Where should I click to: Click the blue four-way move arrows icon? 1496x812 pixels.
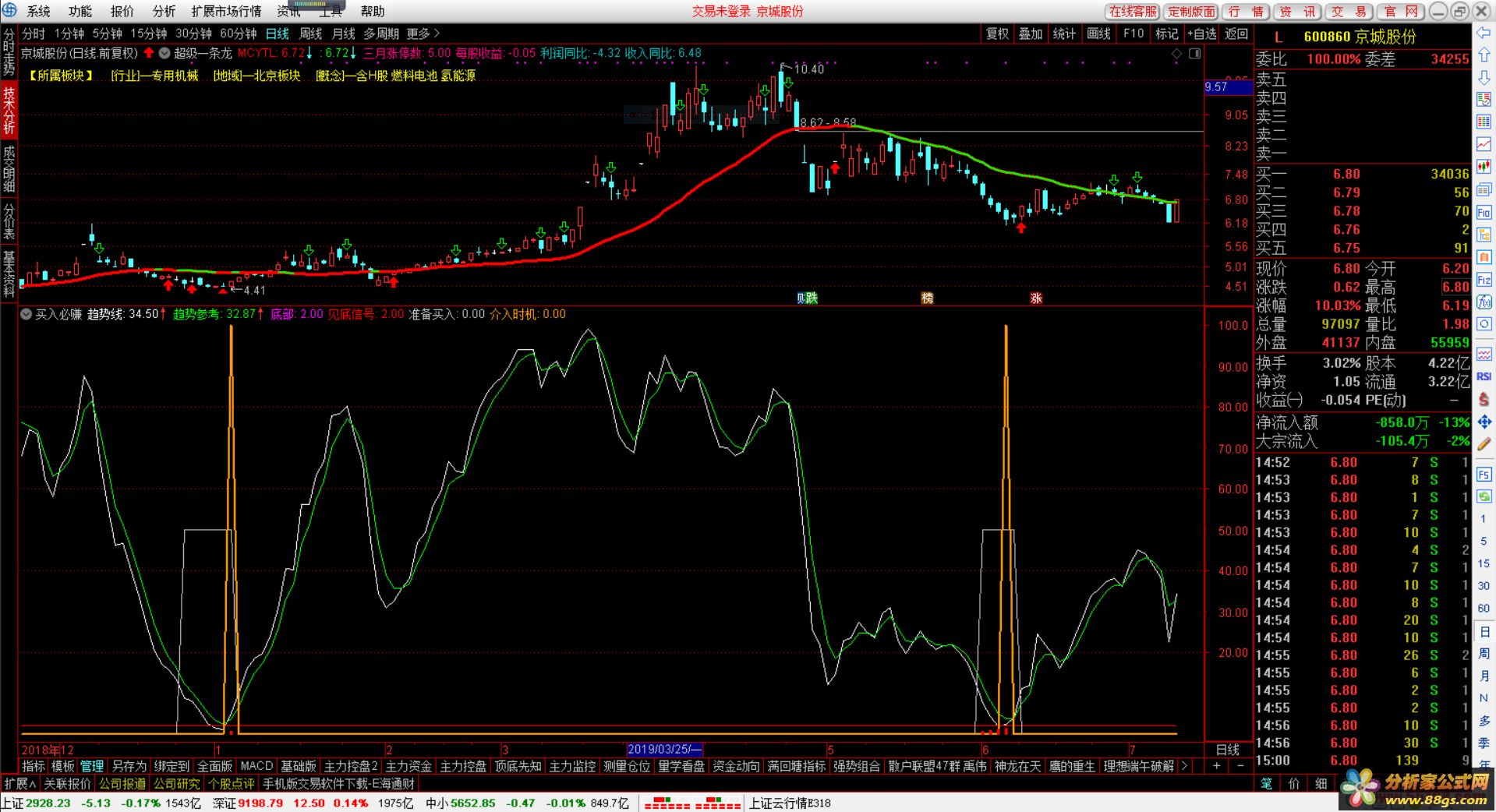(1484, 422)
